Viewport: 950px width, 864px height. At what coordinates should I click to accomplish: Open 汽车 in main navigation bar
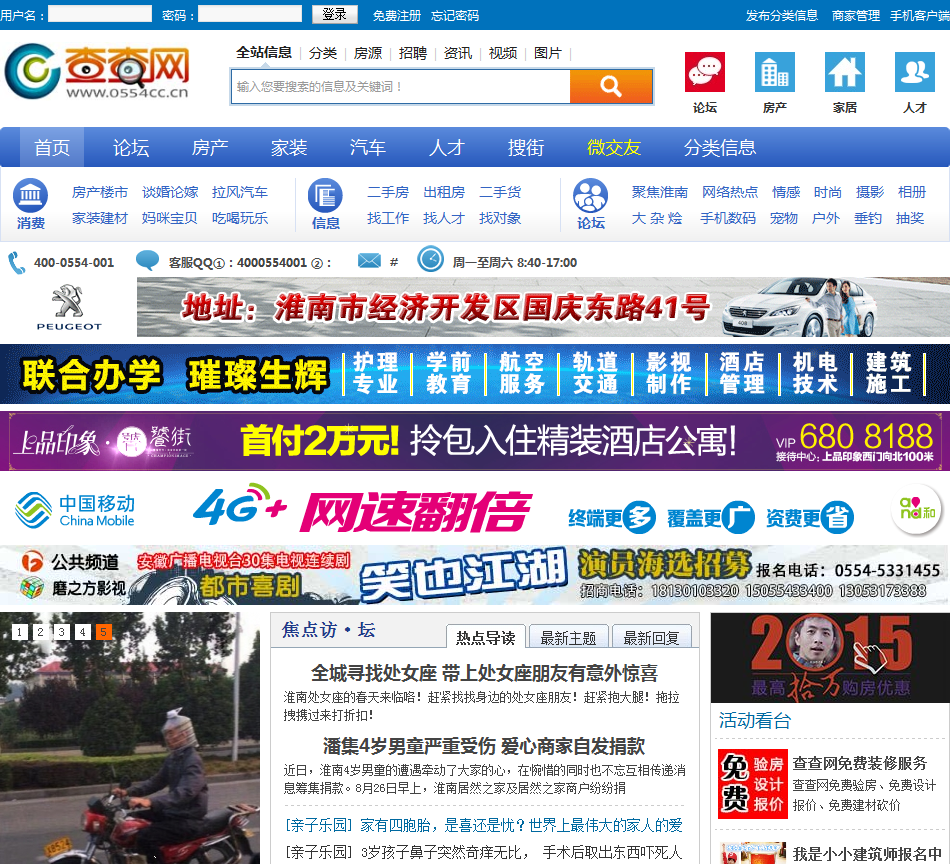coord(368,147)
